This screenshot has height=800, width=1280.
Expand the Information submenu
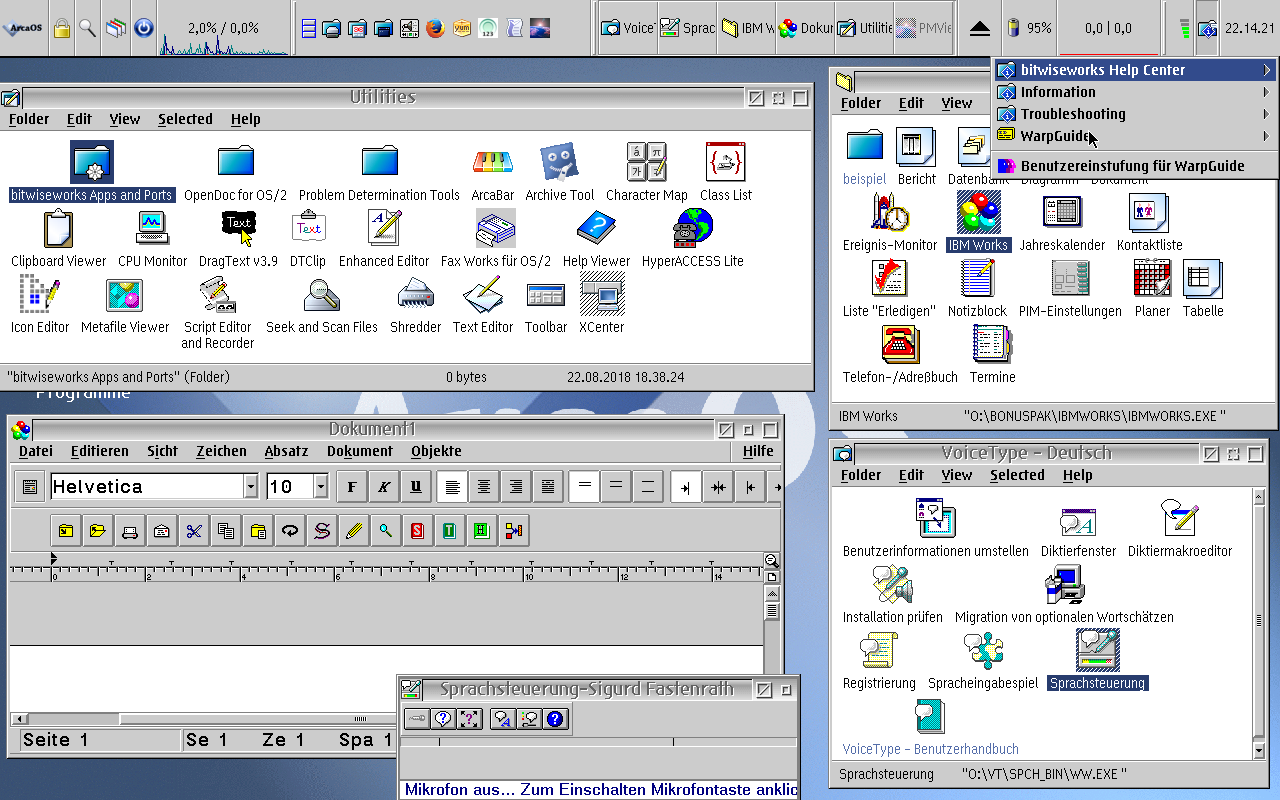1134,92
